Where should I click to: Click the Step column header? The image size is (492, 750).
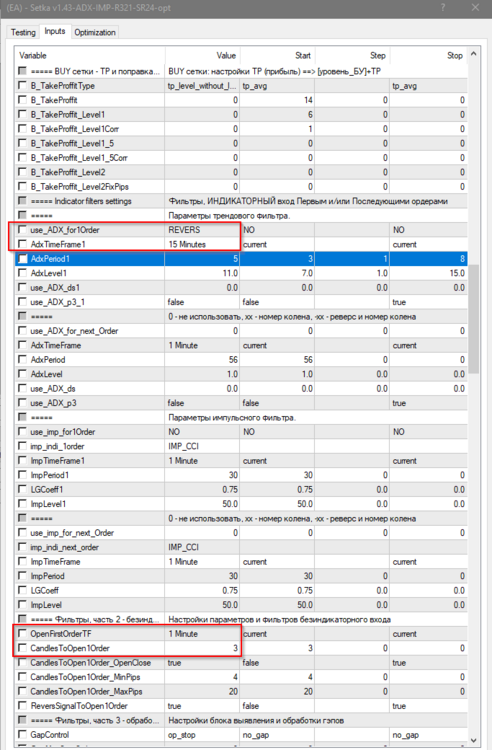pos(352,55)
